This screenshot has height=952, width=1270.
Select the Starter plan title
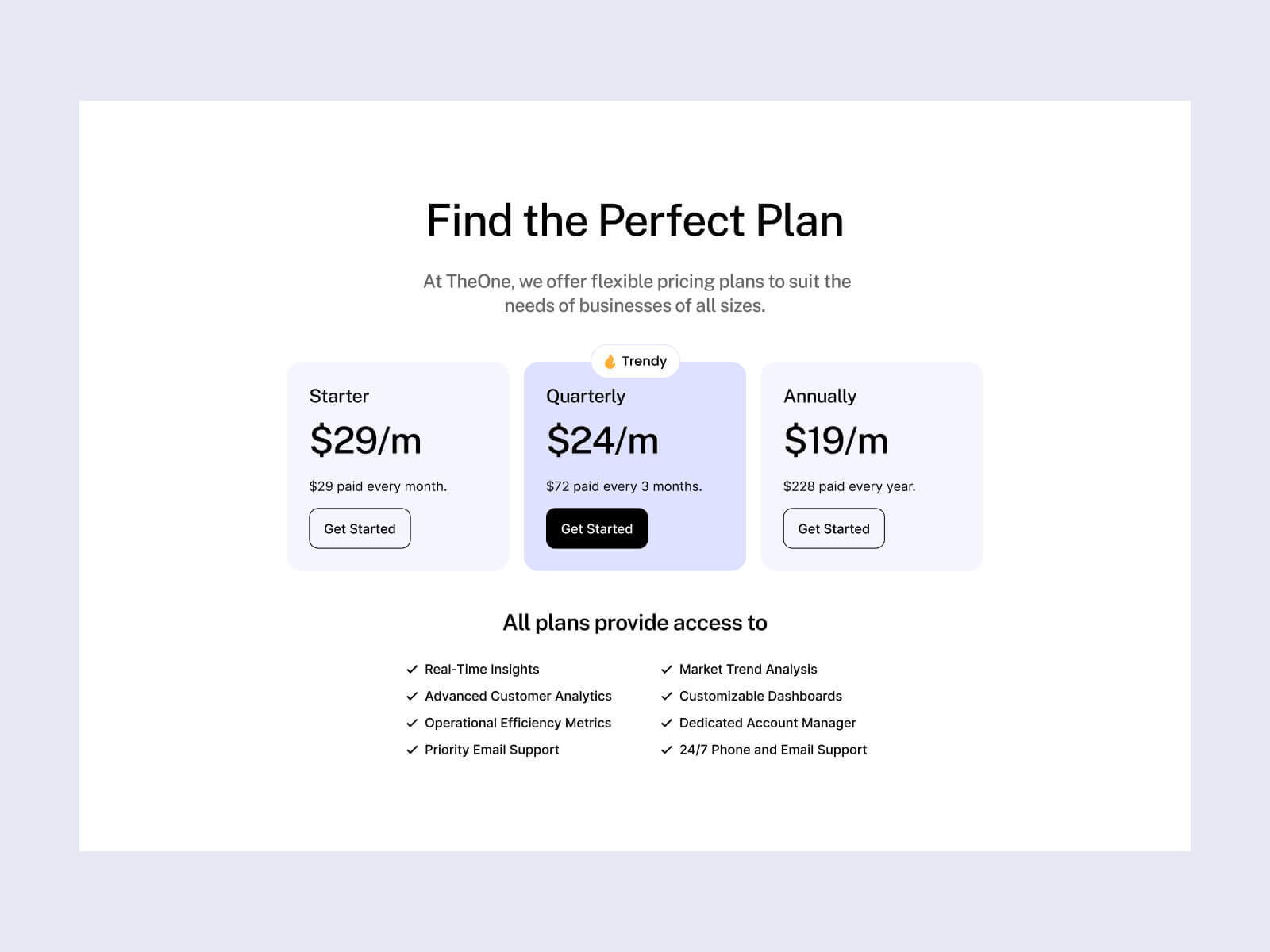click(339, 396)
